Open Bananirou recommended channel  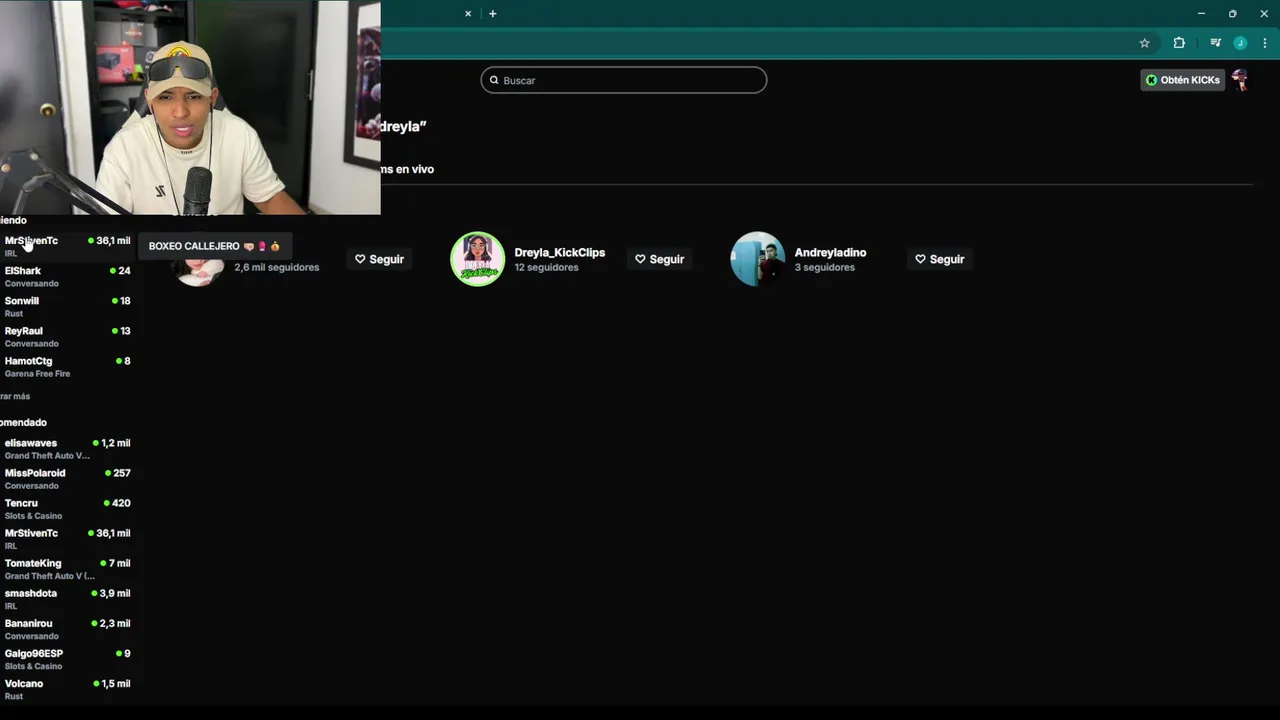pos(67,628)
